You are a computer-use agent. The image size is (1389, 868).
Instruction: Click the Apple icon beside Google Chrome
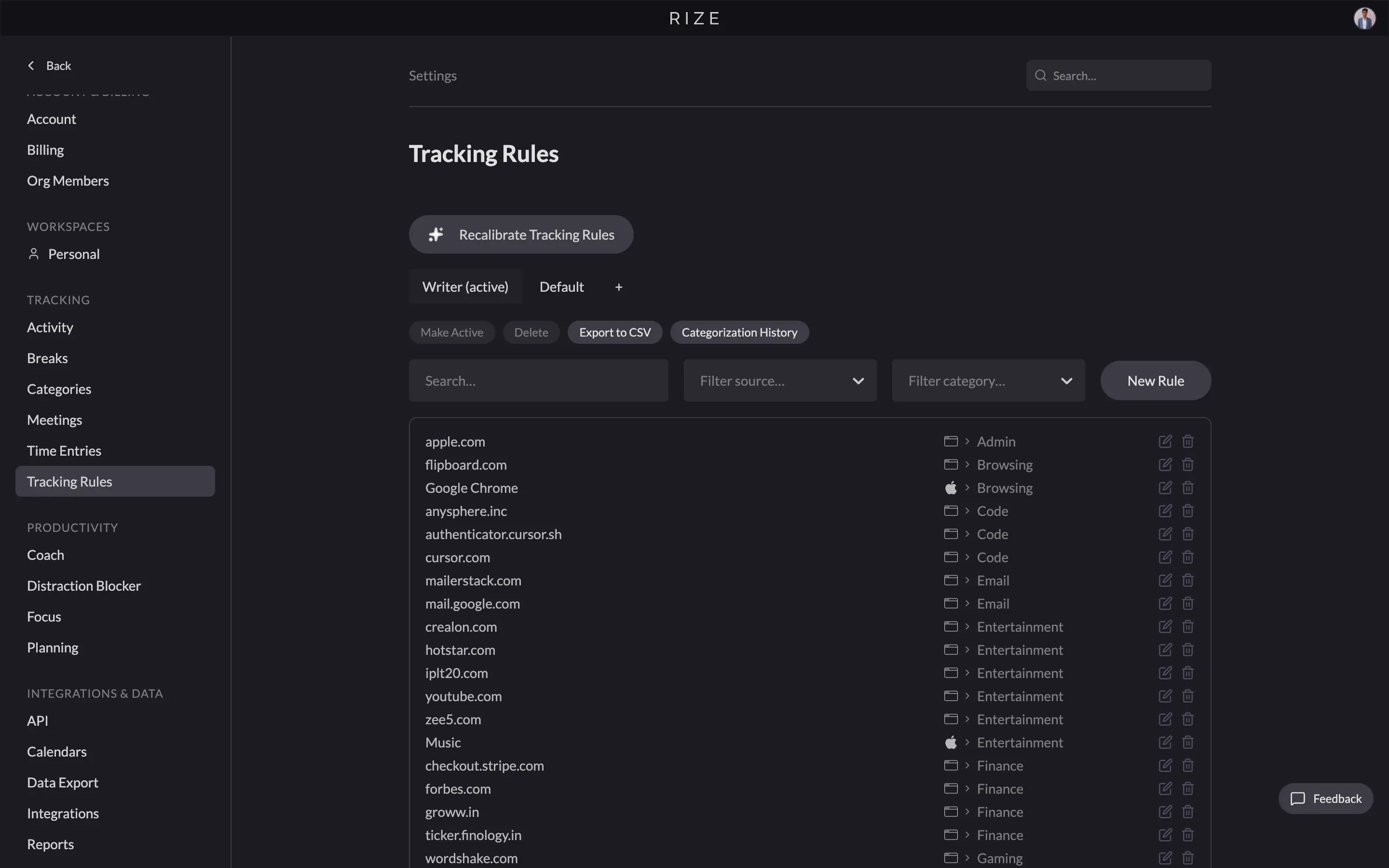[951, 488]
